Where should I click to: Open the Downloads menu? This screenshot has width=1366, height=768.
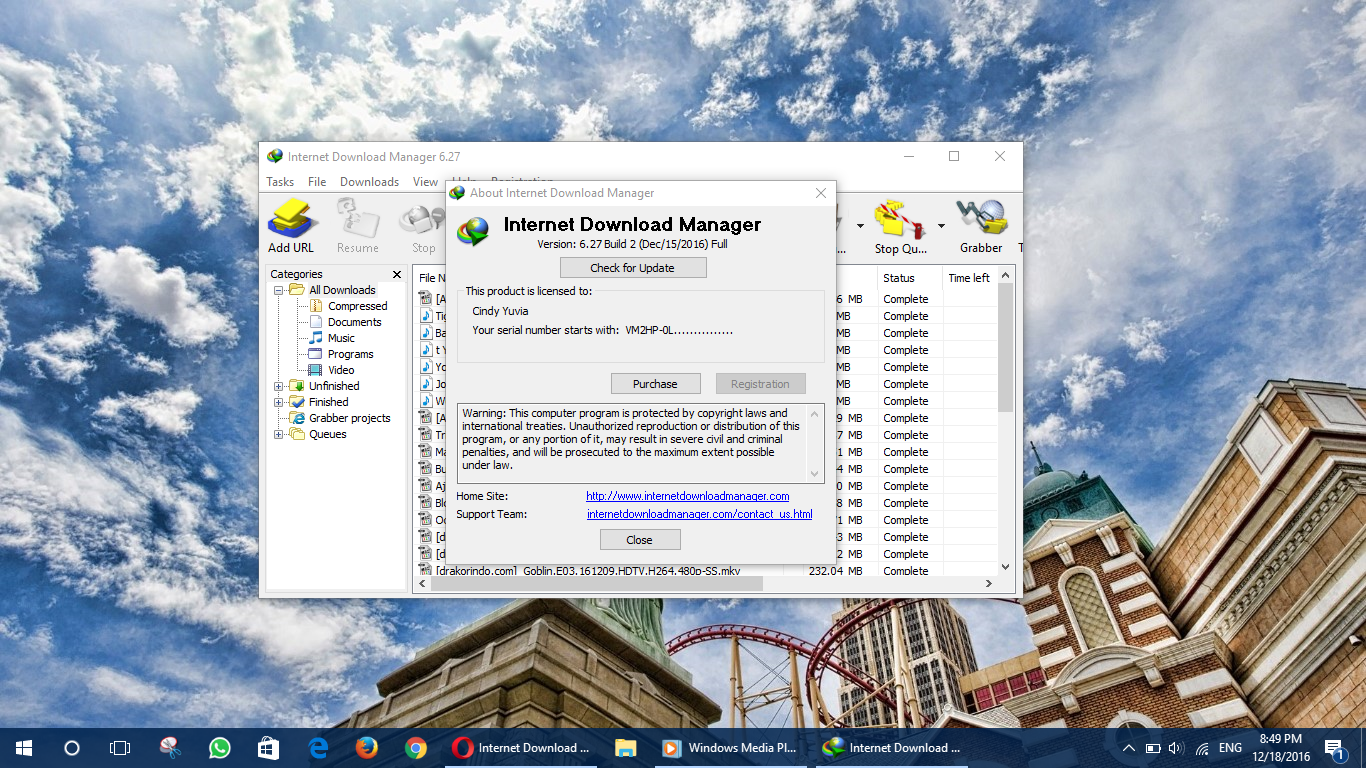(x=369, y=182)
